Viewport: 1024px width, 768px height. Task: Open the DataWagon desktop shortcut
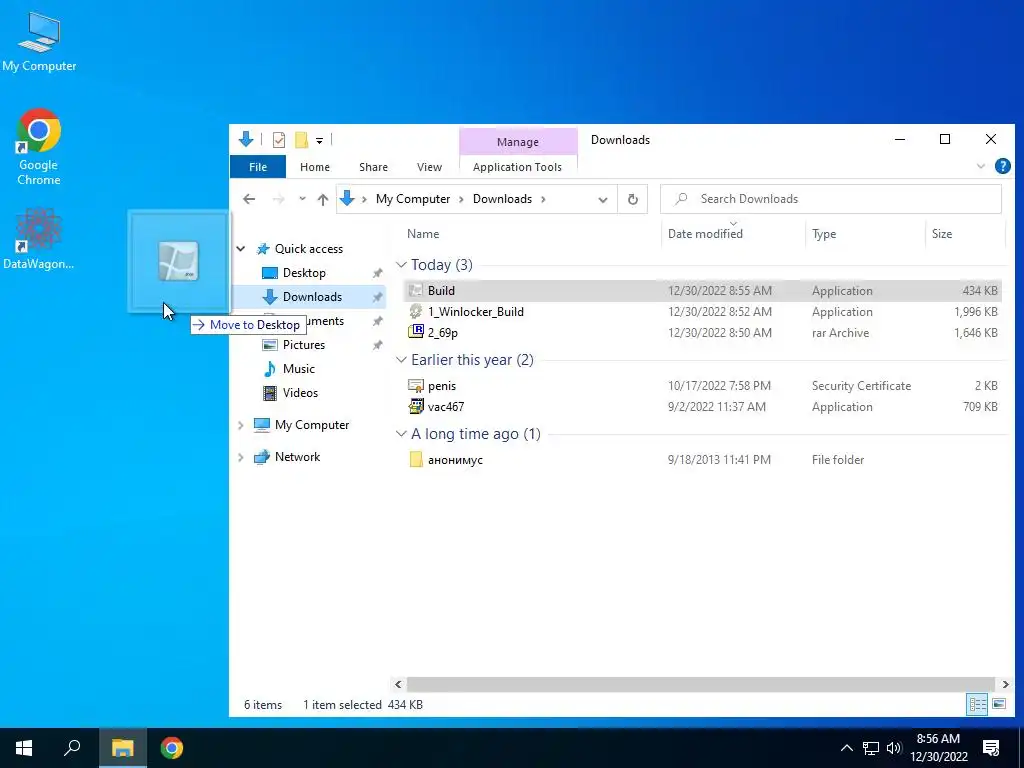[x=39, y=239]
